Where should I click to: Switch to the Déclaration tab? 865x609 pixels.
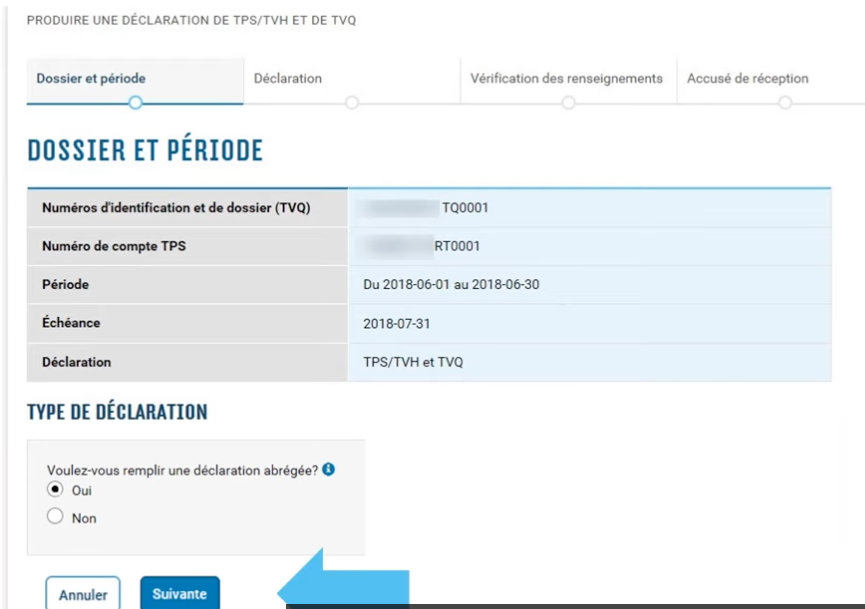pos(288,79)
